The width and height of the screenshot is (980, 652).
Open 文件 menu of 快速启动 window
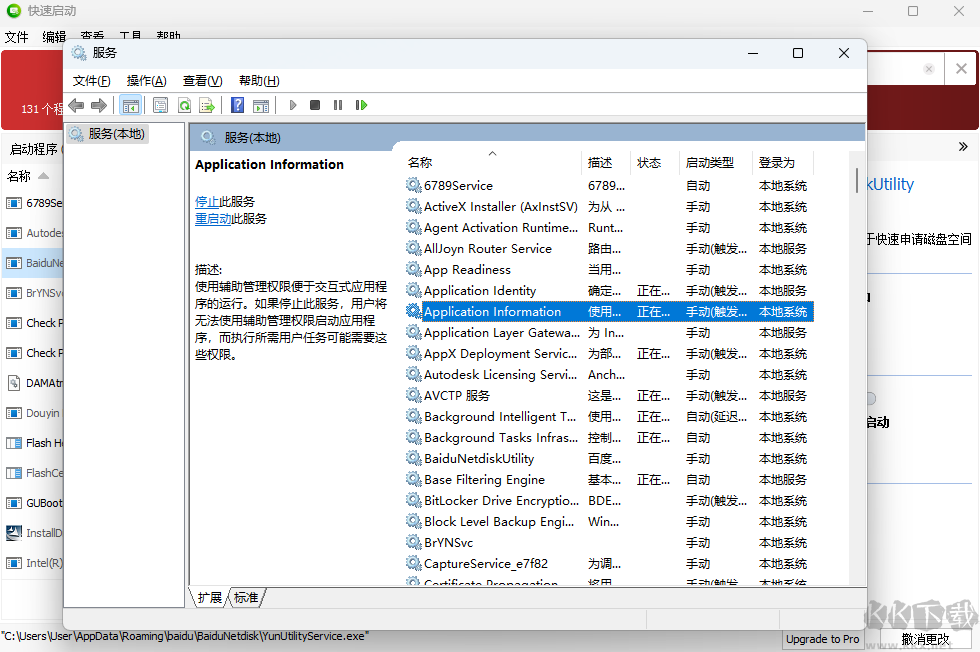point(16,37)
